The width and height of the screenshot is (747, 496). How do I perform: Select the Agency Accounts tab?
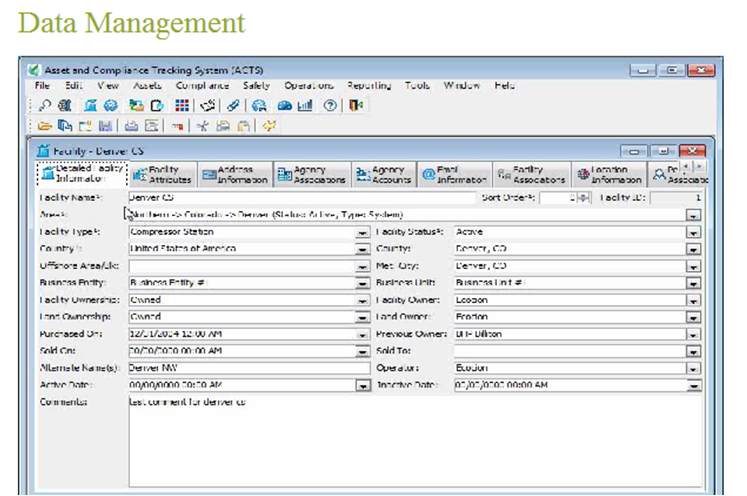pyautogui.click(x=385, y=175)
